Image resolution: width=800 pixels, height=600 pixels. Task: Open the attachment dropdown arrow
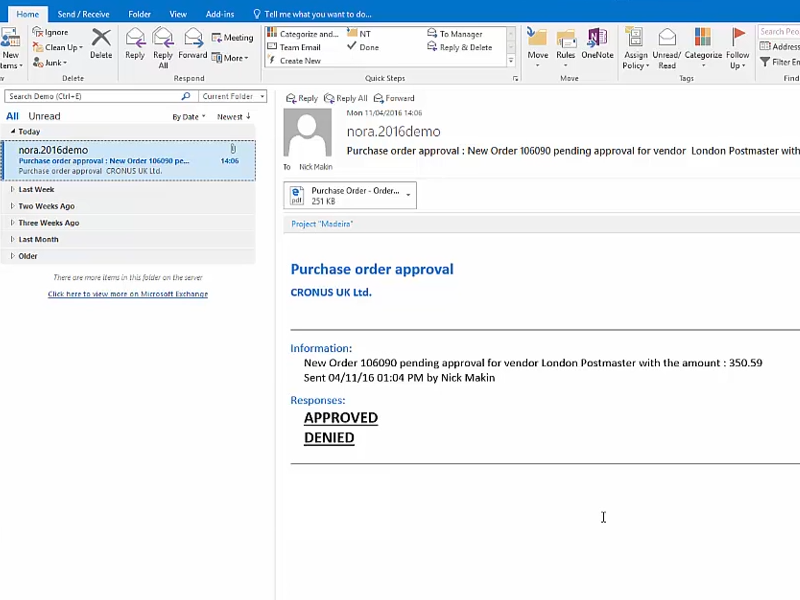pos(408,195)
